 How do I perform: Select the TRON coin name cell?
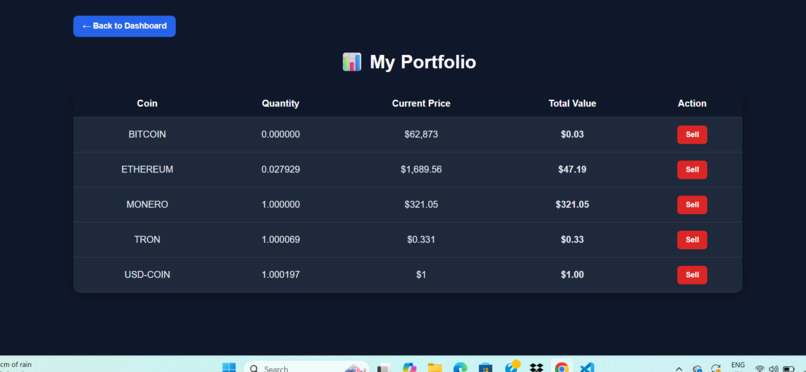point(147,239)
